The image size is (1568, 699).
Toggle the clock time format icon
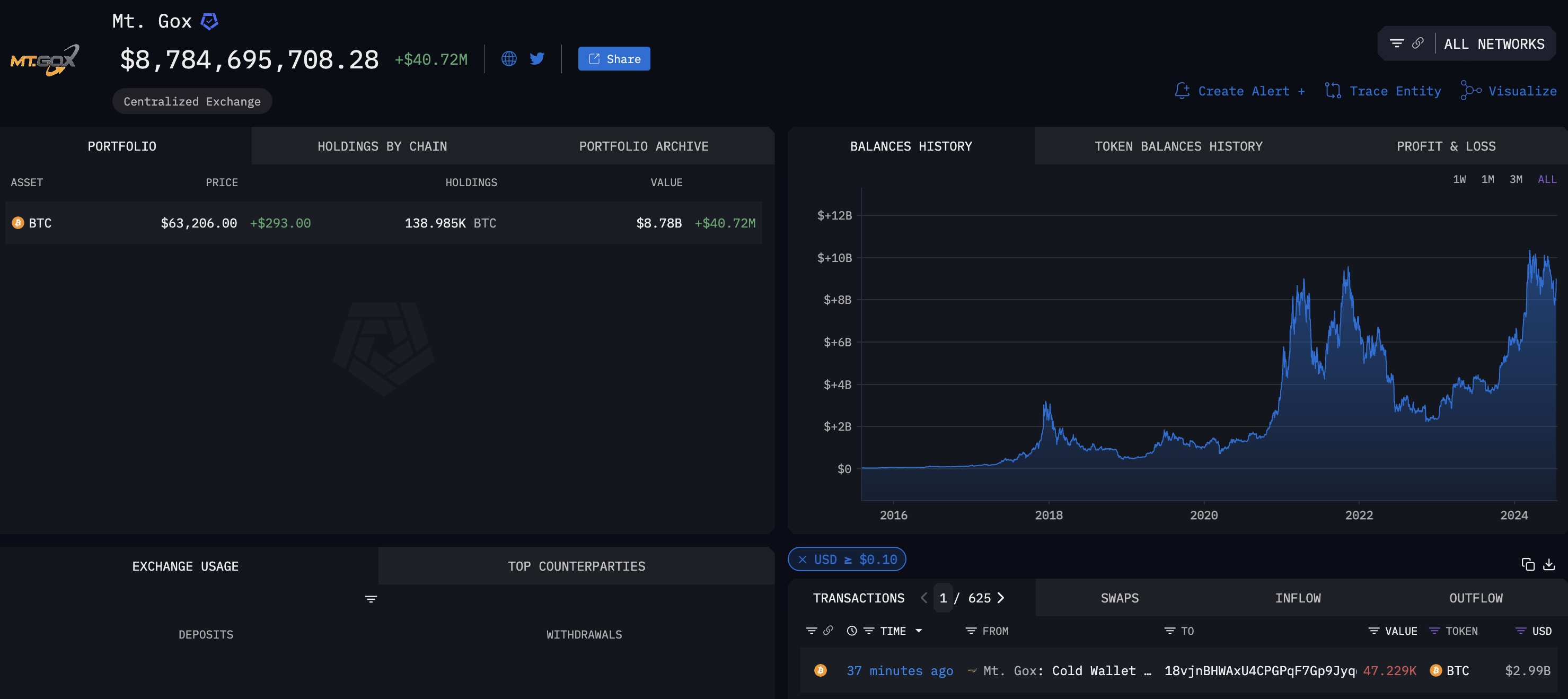[851, 631]
